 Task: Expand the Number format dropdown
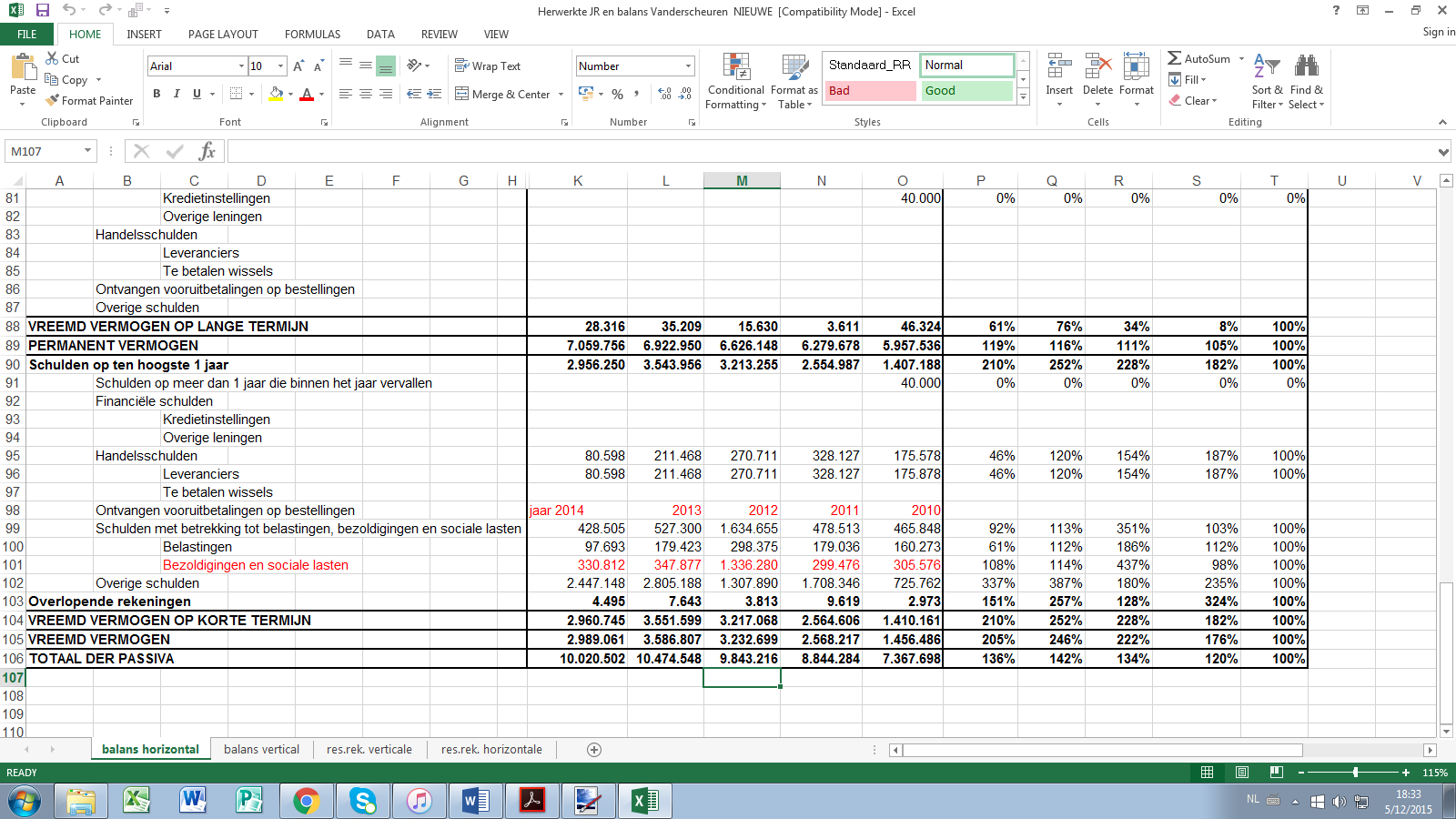pyautogui.click(x=688, y=66)
